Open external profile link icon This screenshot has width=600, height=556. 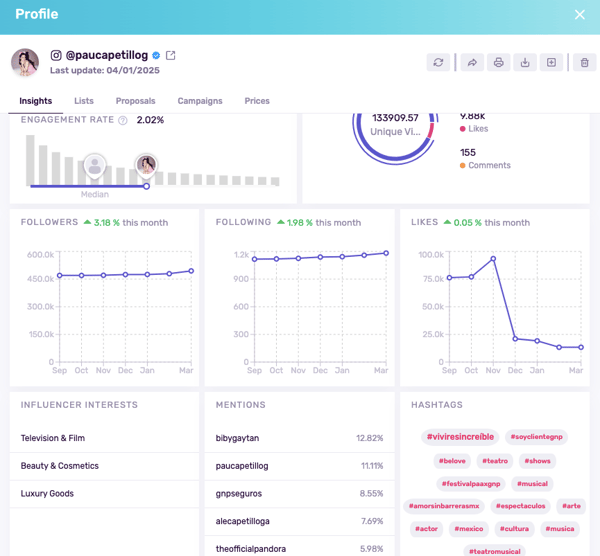click(x=171, y=56)
